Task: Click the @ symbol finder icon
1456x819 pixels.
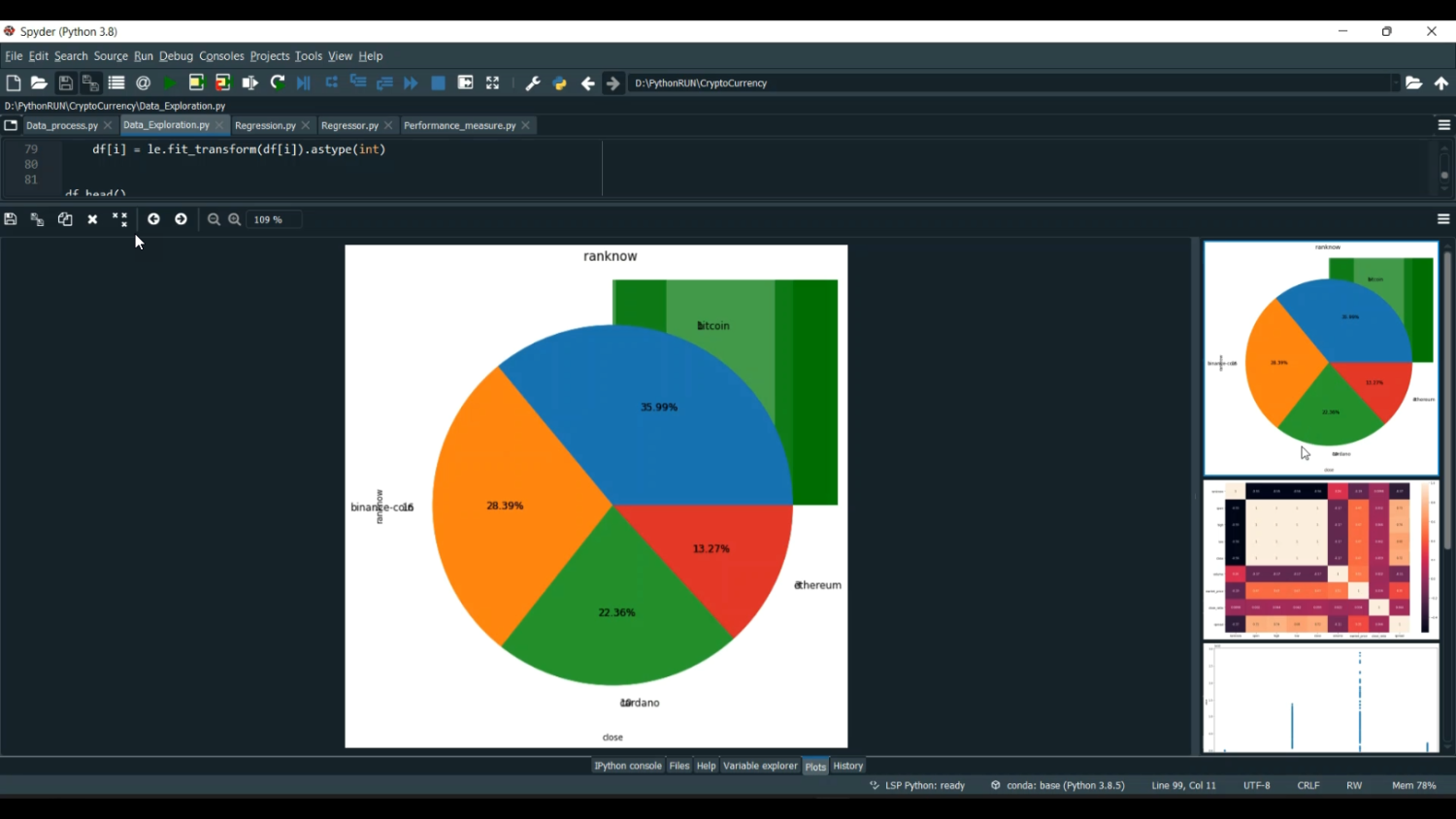Action: (x=144, y=83)
